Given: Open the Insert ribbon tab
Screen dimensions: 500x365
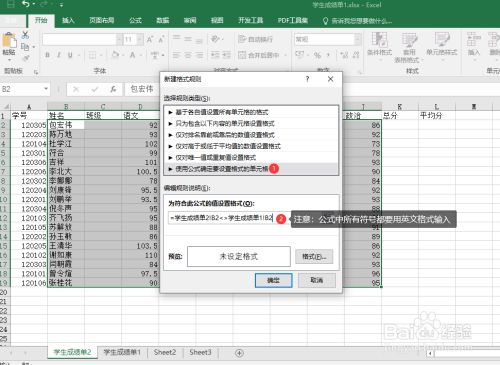Looking at the screenshot, I should point(68,20).
